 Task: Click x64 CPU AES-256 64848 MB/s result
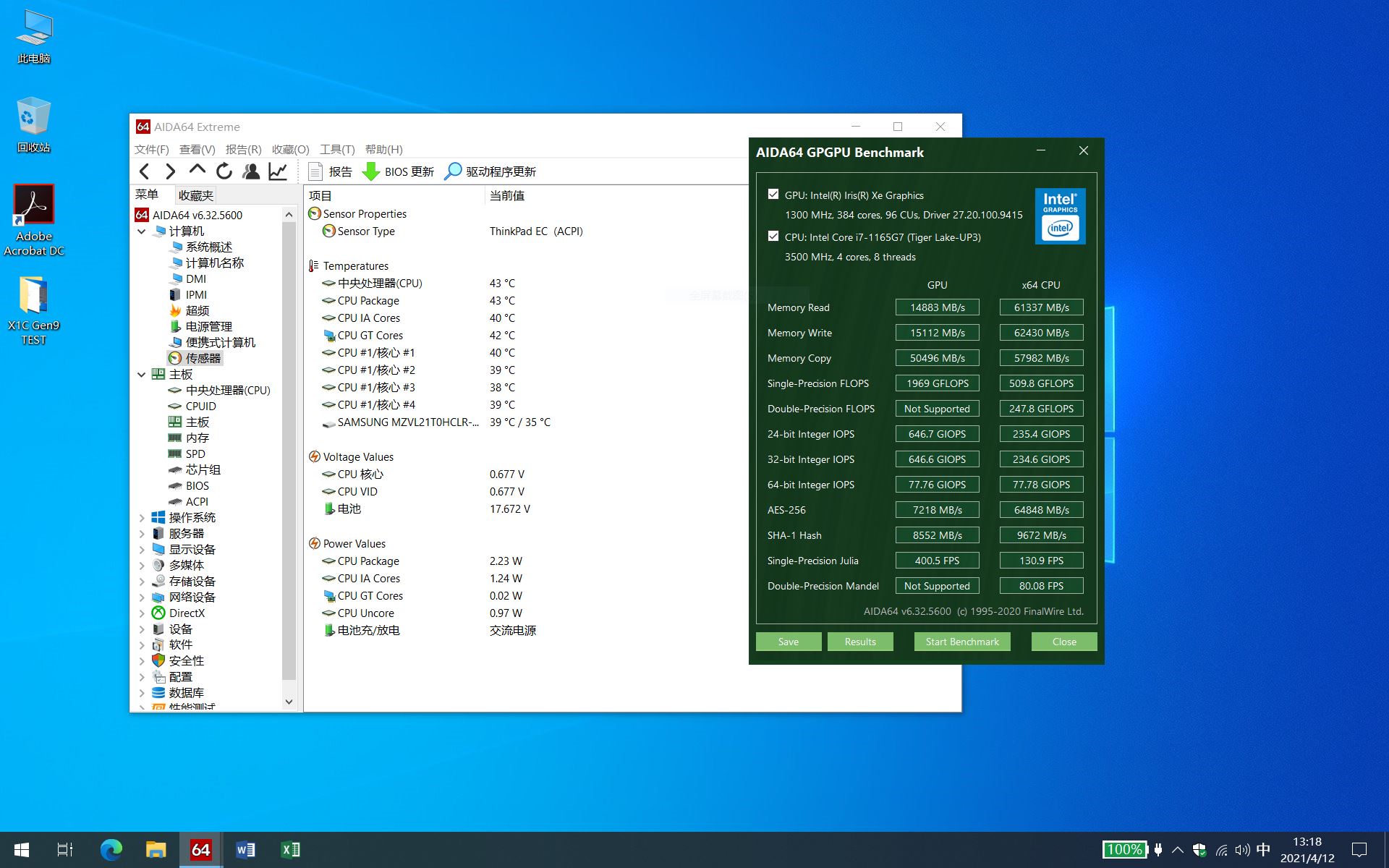point(1042,510)
